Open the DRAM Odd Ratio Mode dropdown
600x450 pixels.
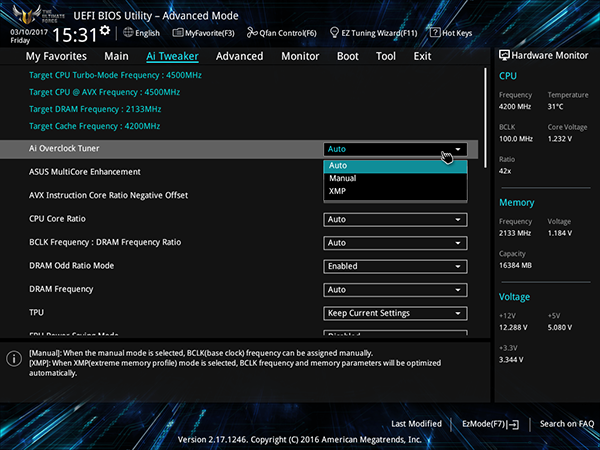click(395, 266)
